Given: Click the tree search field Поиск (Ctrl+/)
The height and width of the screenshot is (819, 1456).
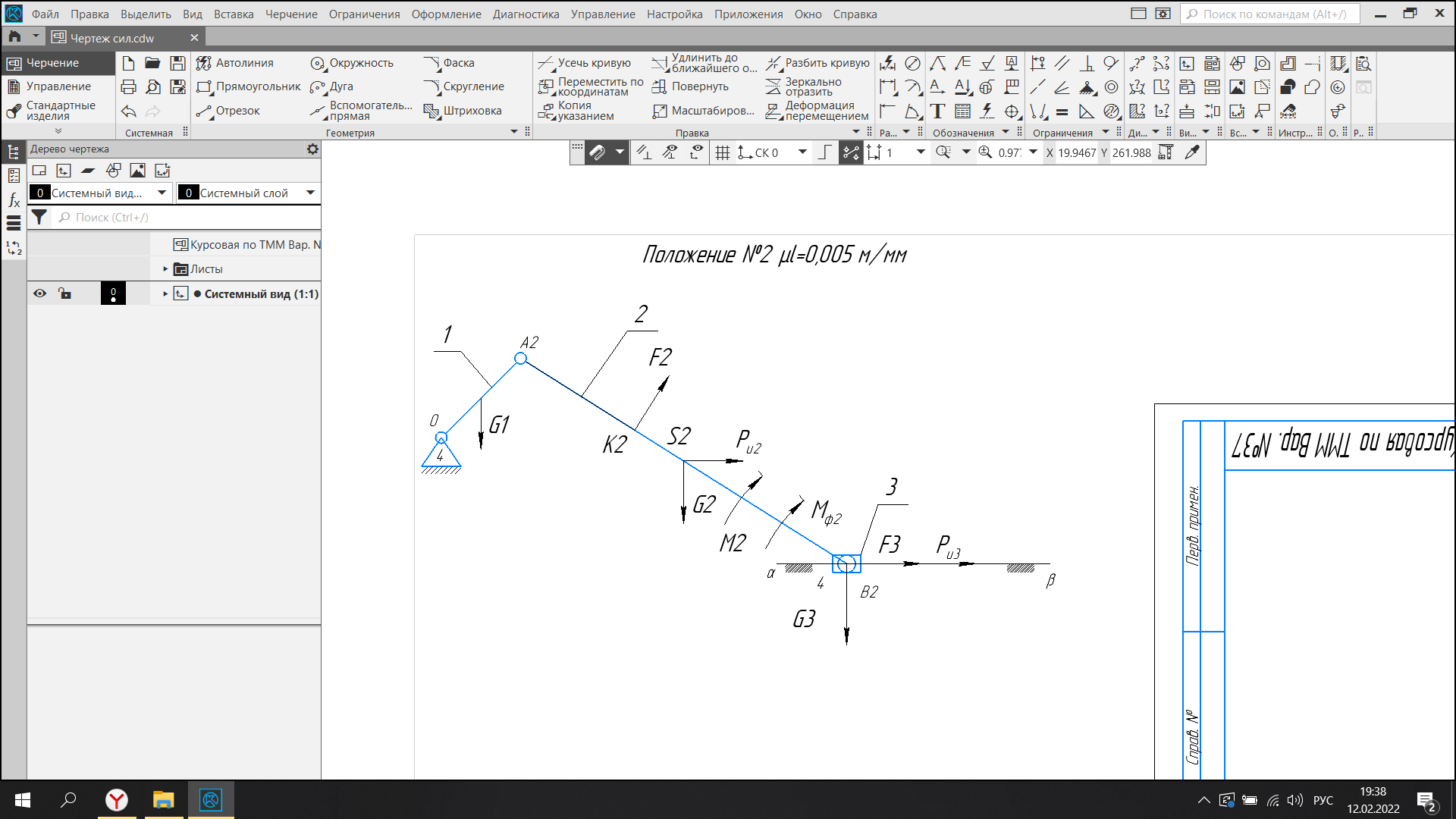Looking at the screenshot, I should [187, 218].
